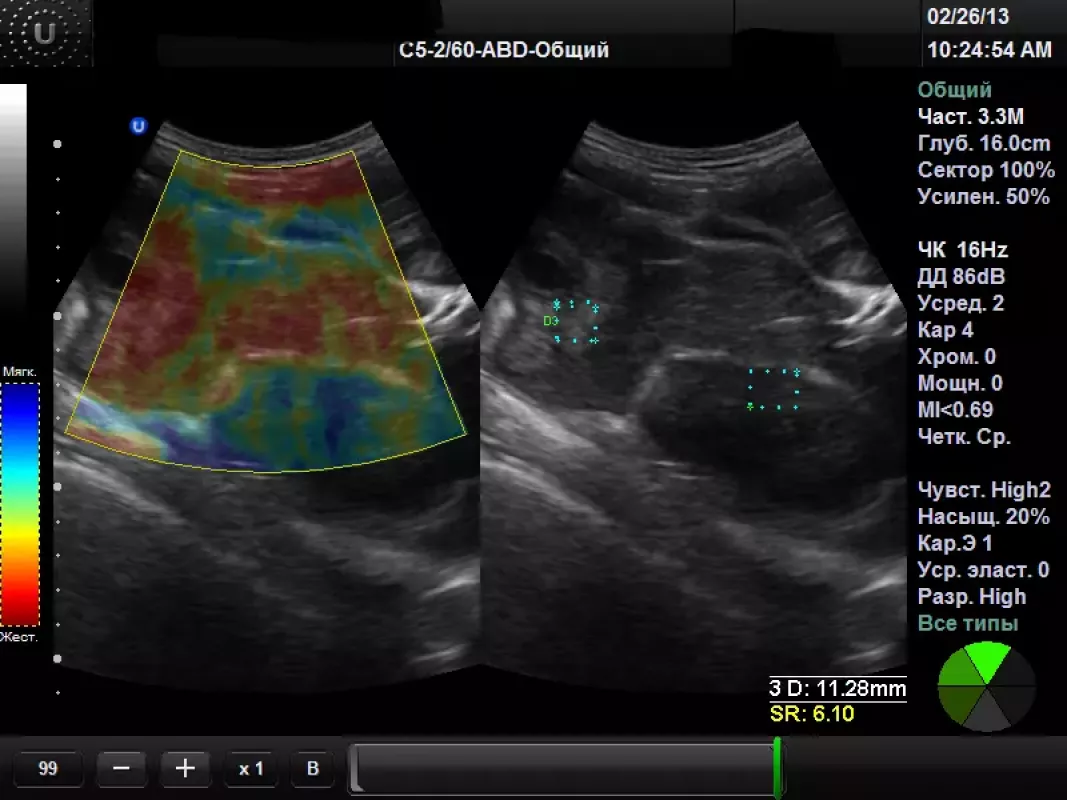Select the D3 dotted measurement box
Screen dimensions: 1067x800
[576, 322]
